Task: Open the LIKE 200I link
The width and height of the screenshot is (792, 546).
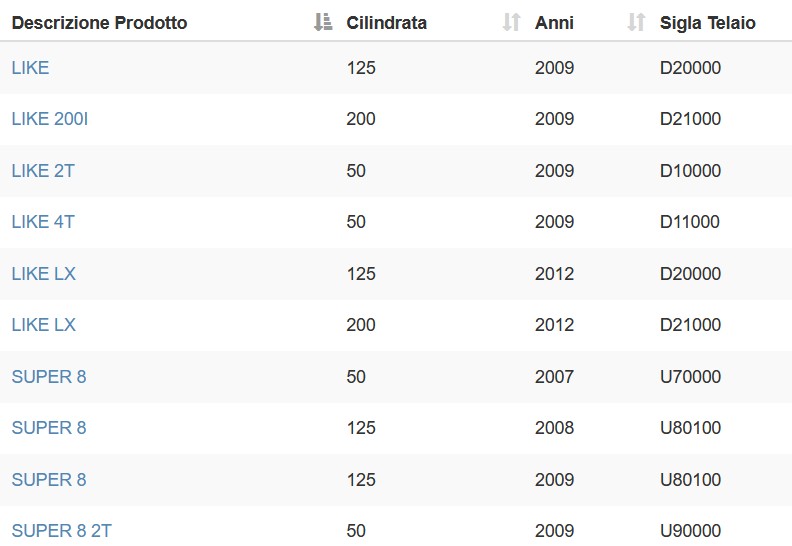Action: (50, 119)
